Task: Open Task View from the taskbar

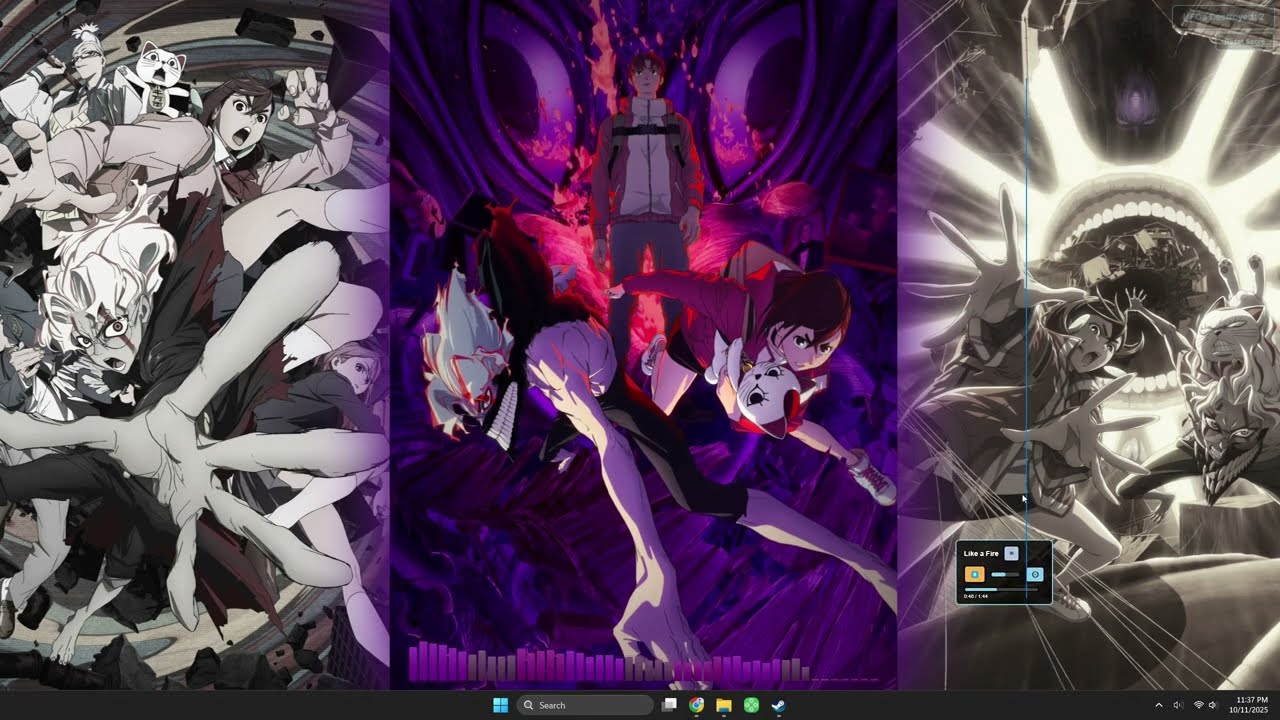Action: click(x=670, y=705)
